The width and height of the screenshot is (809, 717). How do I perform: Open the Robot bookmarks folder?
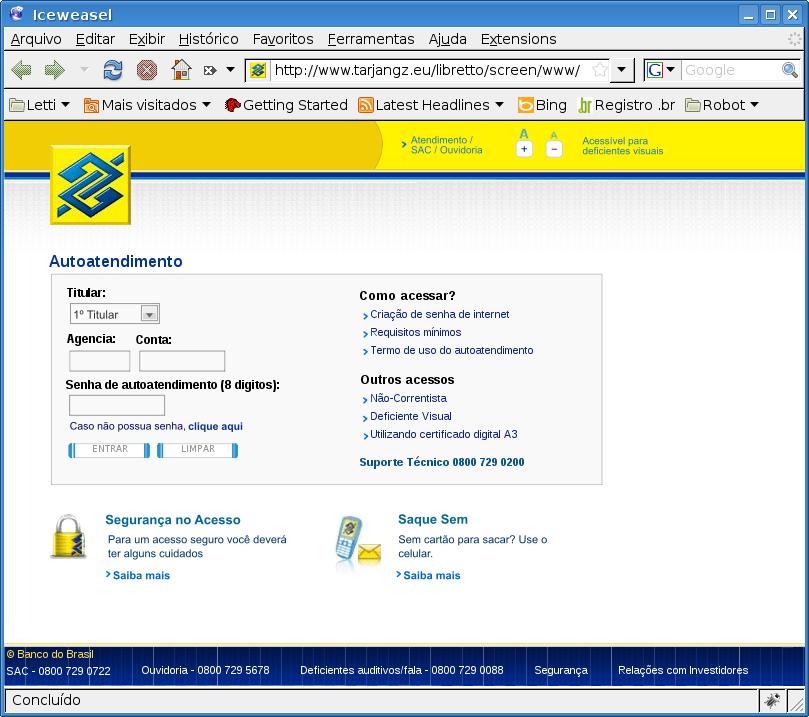(722, 105)
